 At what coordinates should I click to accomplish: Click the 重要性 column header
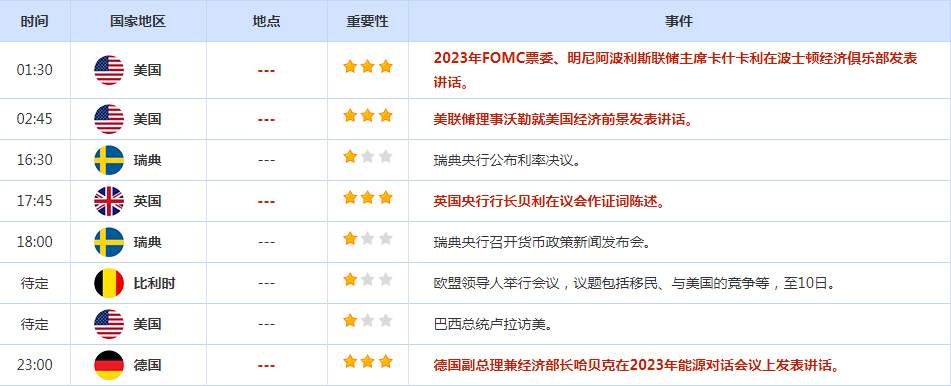pos(368,21)
